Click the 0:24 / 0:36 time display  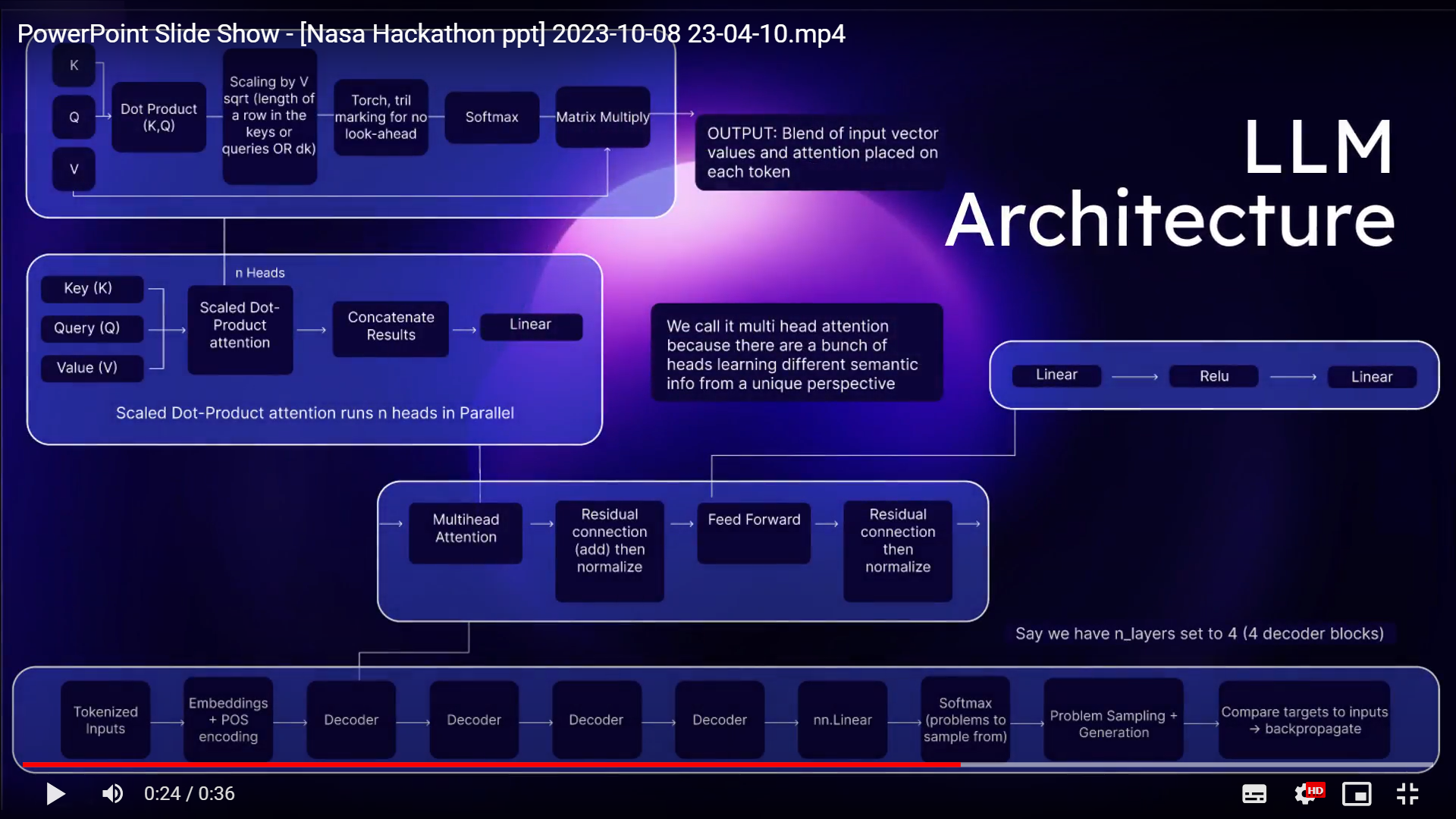(190, 794)
